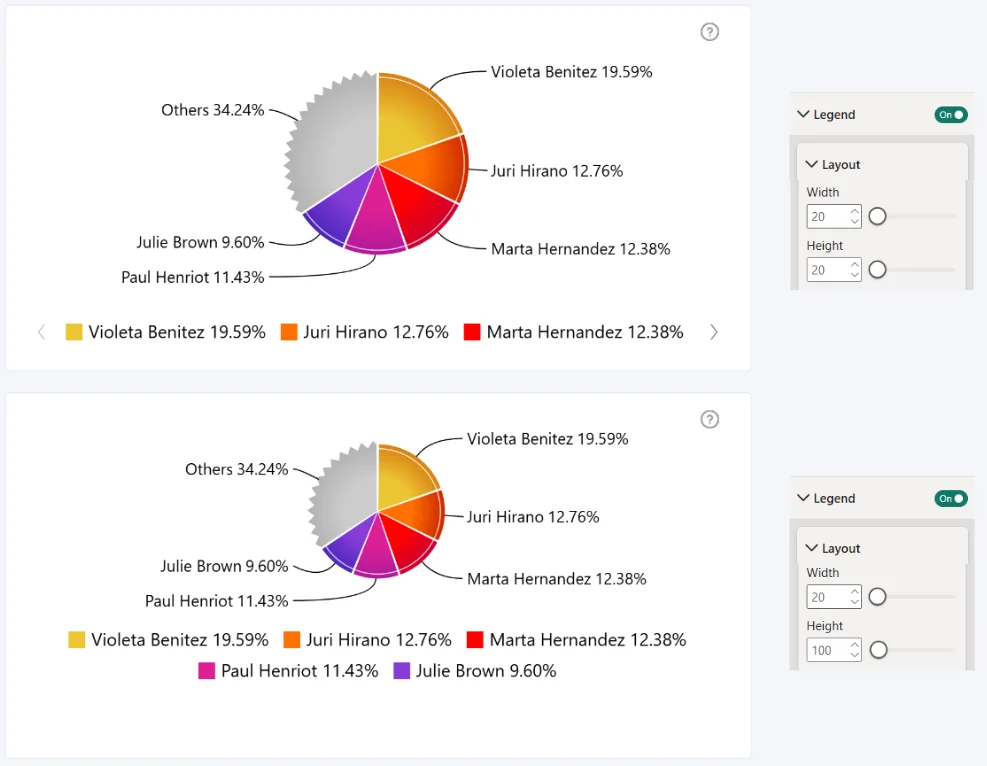987x766 pixels.
Task: Turn off the bottom Legend toggle
Action: tap(950, 498)
